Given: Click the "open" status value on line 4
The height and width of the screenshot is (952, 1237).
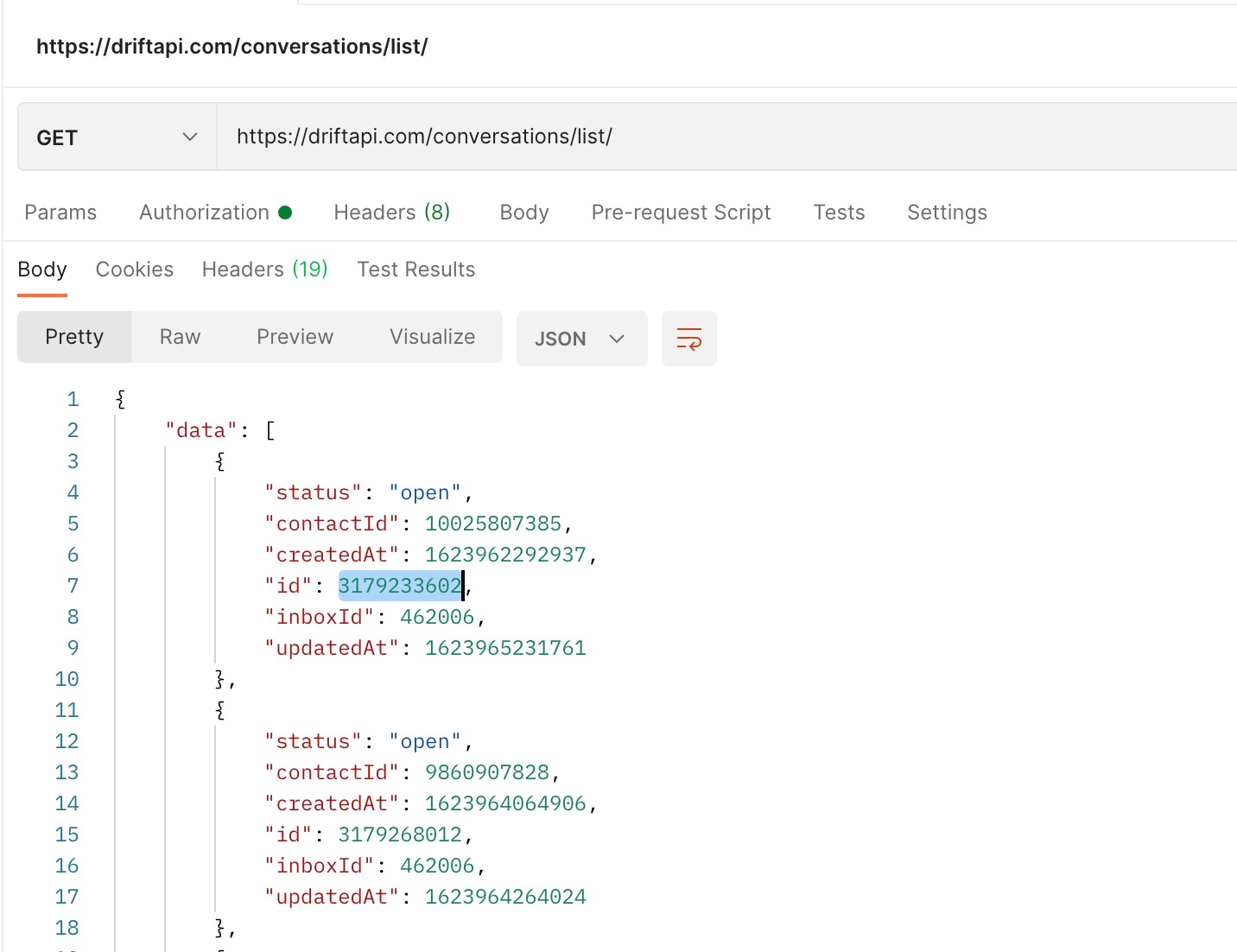Looking at the screenshot, I should (x=425, y=492).
